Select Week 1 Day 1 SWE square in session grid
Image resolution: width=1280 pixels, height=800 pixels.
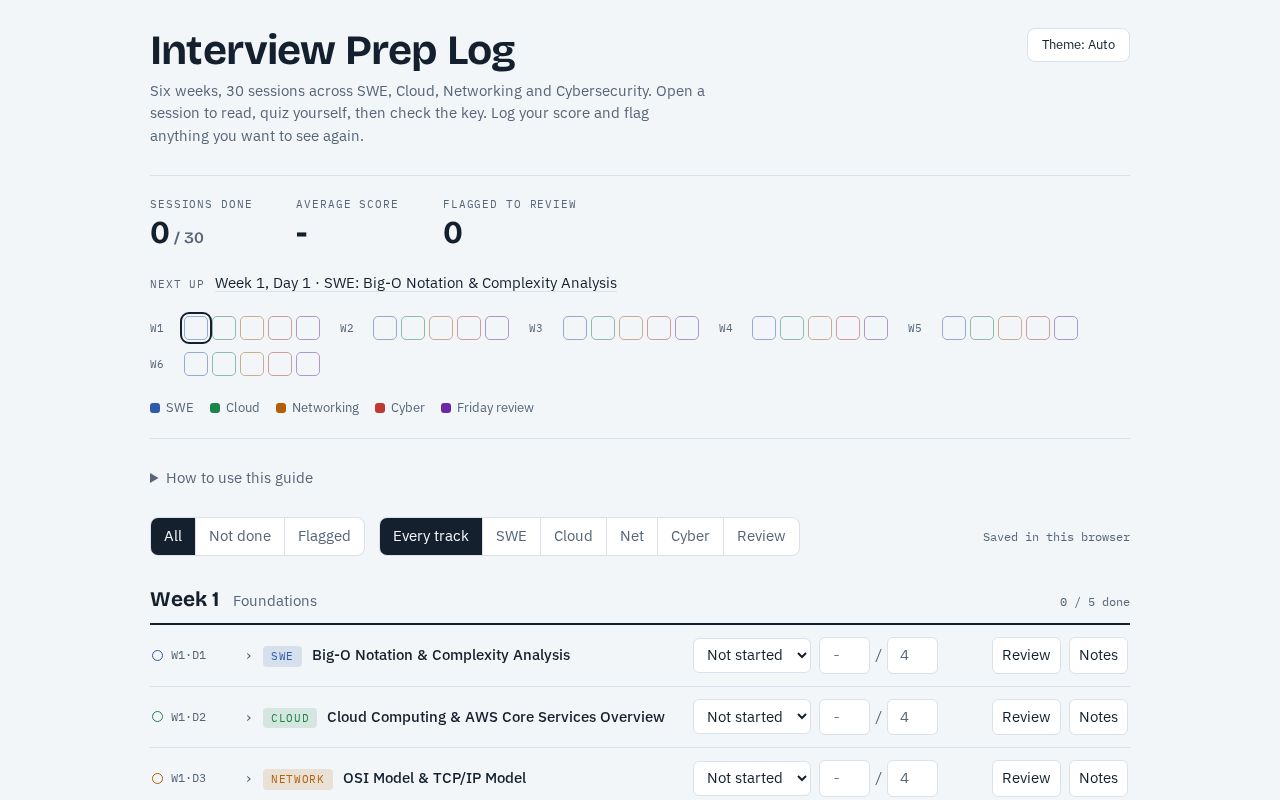pyautogui.click(x=196, y=328)
